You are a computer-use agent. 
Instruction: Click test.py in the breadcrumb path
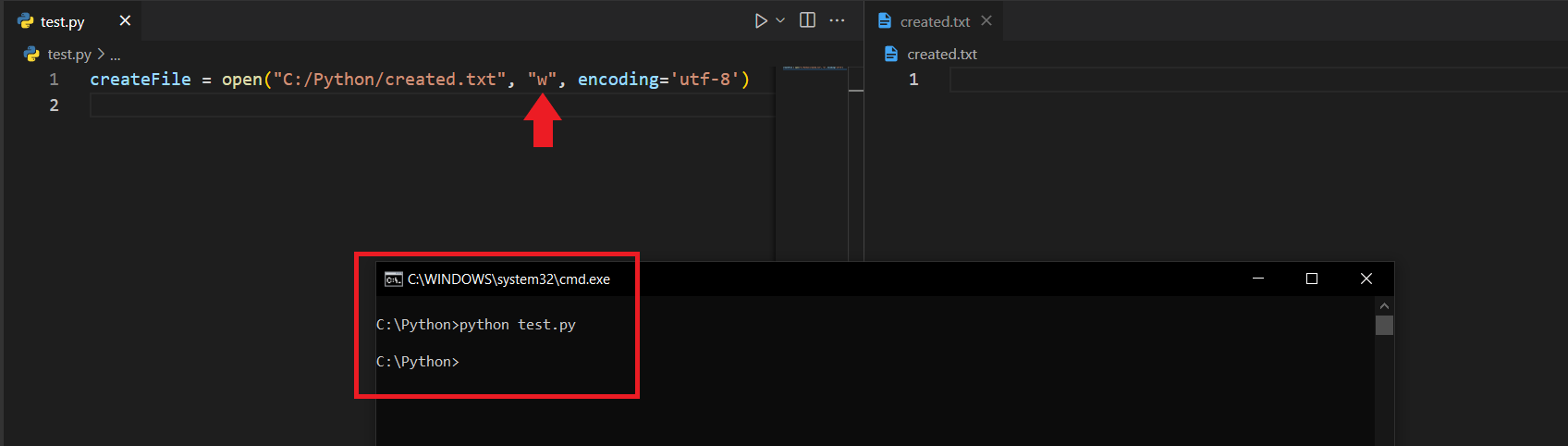click(x=68, y=55)
